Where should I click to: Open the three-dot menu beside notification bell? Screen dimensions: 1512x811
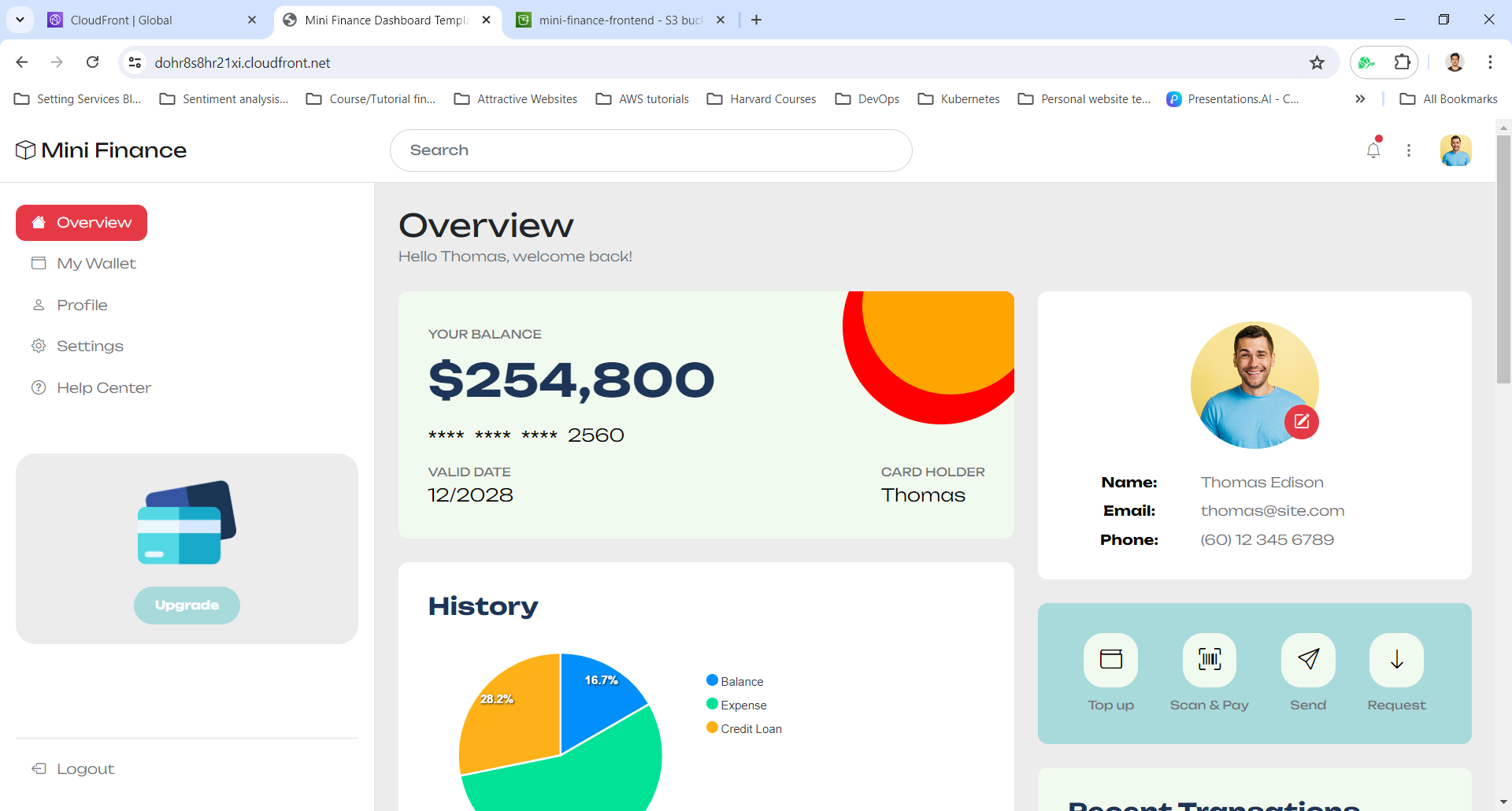pos(1409,150)
